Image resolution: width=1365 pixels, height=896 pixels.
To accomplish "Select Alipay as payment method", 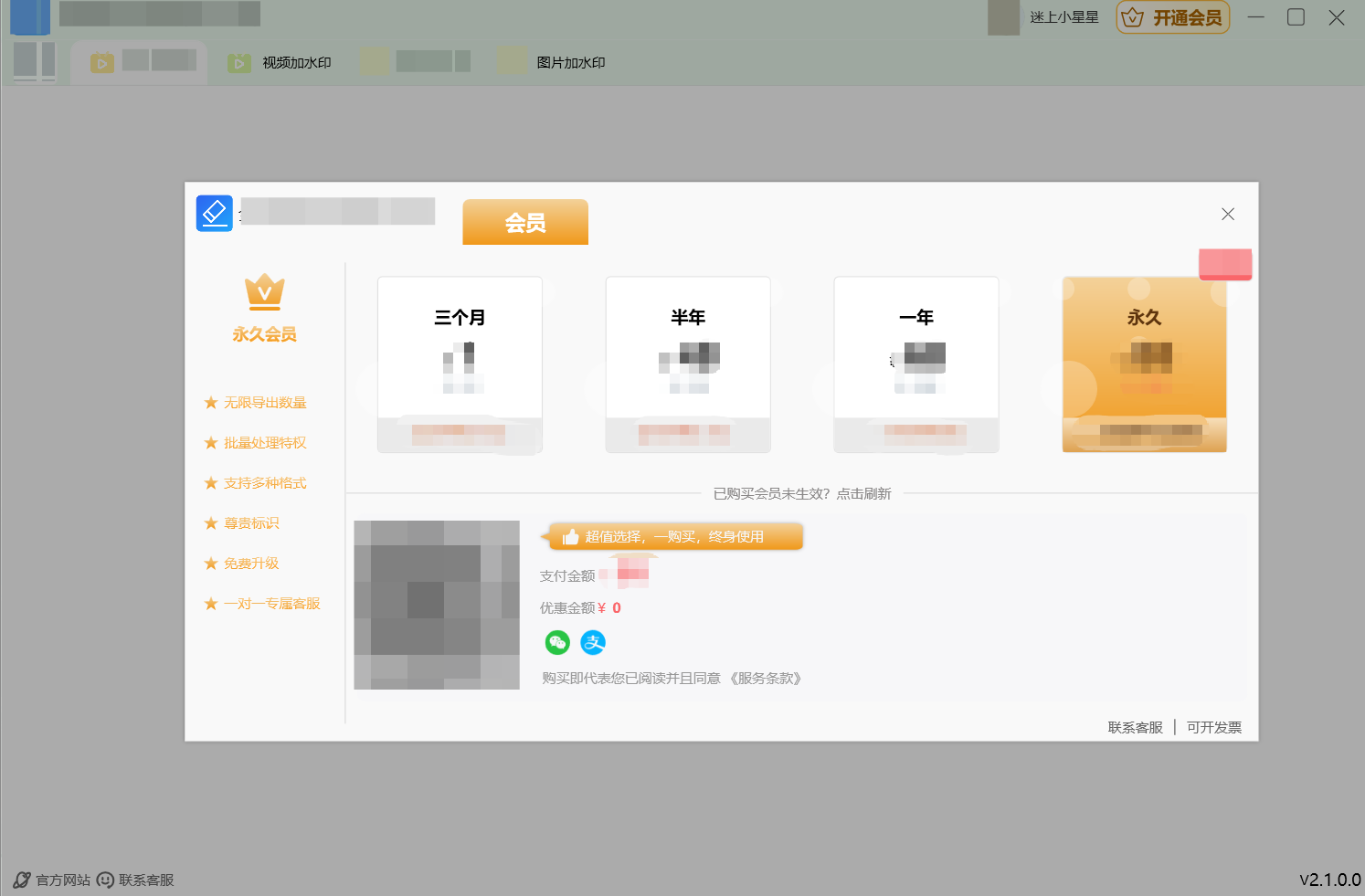I will [593, 642].
